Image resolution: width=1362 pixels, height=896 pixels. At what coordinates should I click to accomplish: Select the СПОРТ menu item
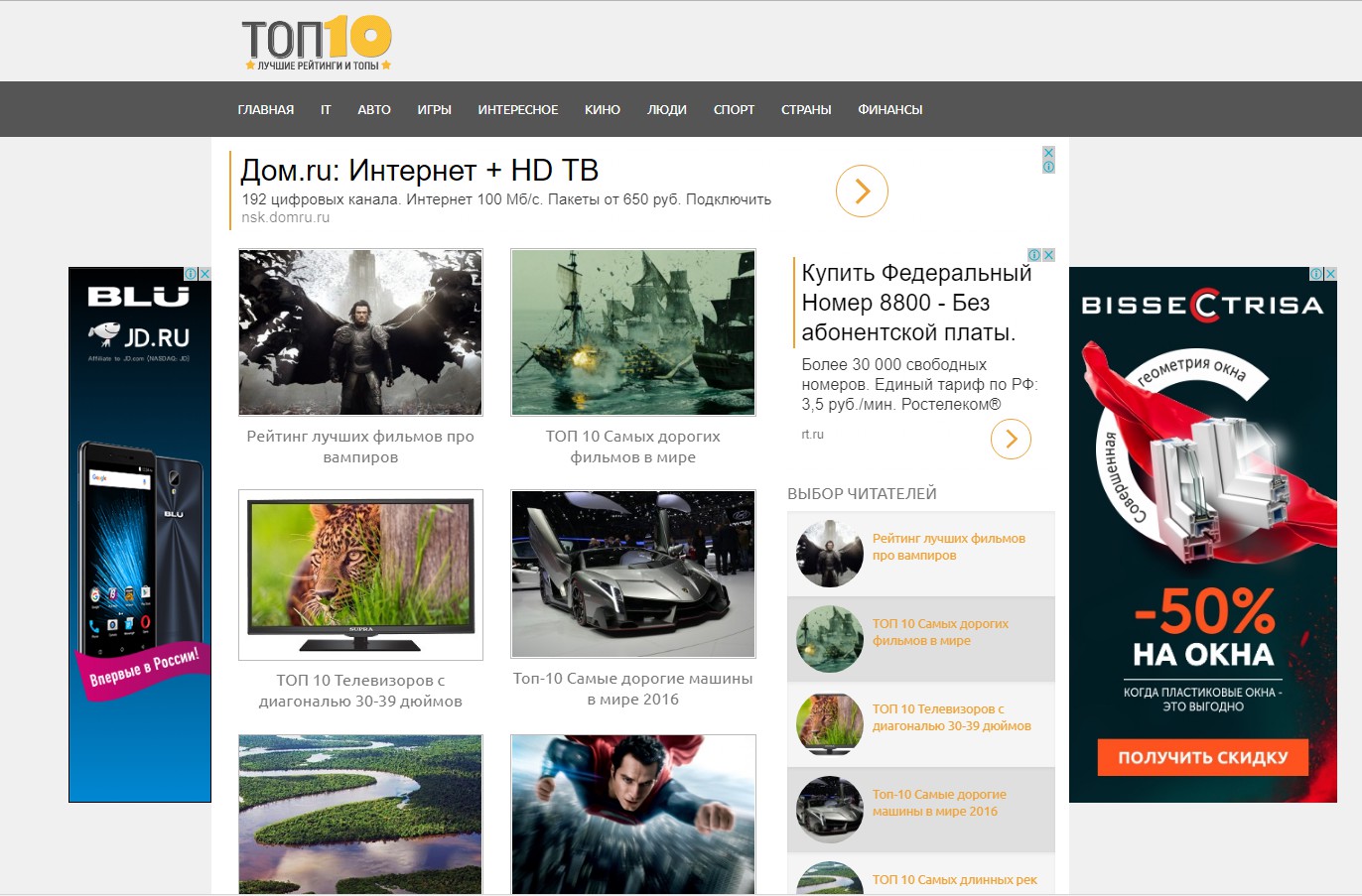point(734,110)
